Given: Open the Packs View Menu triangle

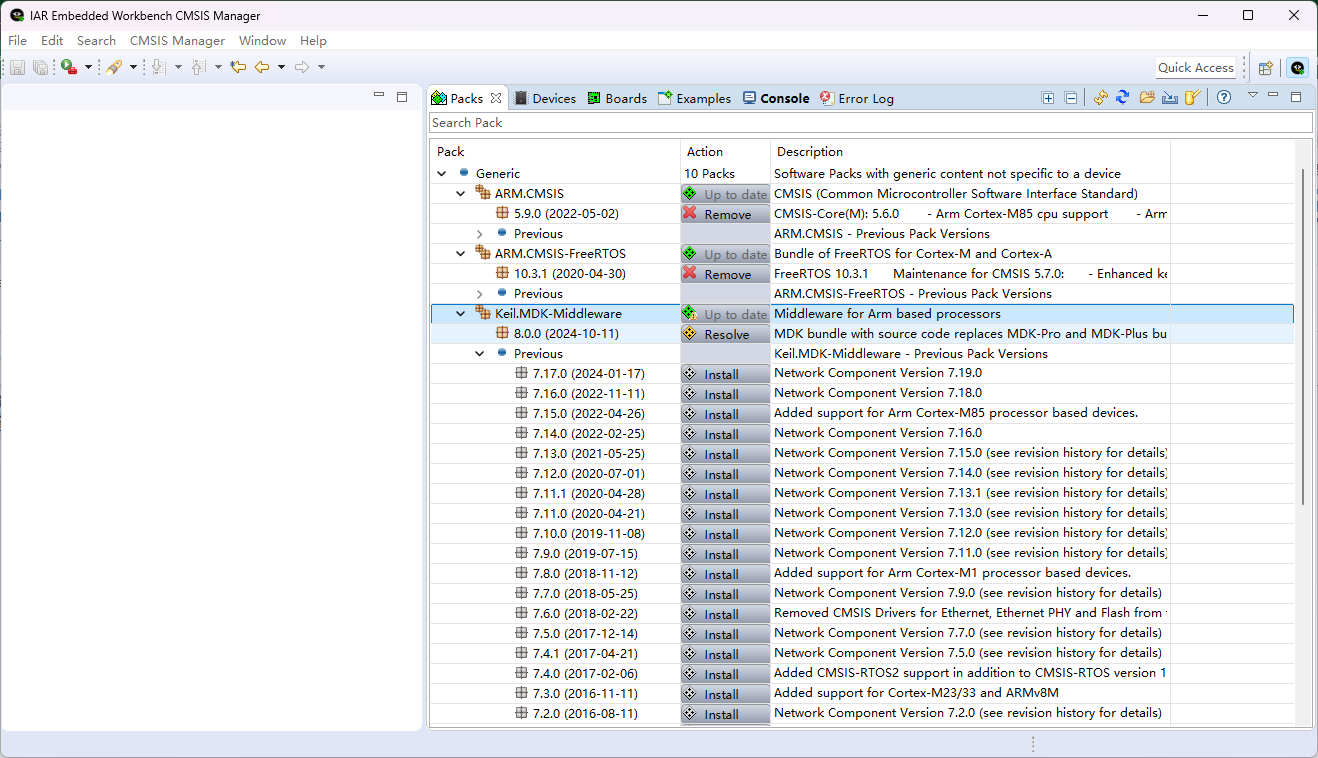Looking at the screenshot, I should point(1252,95).
